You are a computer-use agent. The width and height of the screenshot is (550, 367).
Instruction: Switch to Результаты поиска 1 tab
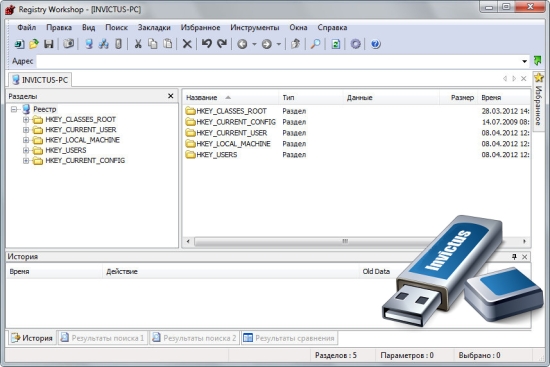click(x=102, y=338)
